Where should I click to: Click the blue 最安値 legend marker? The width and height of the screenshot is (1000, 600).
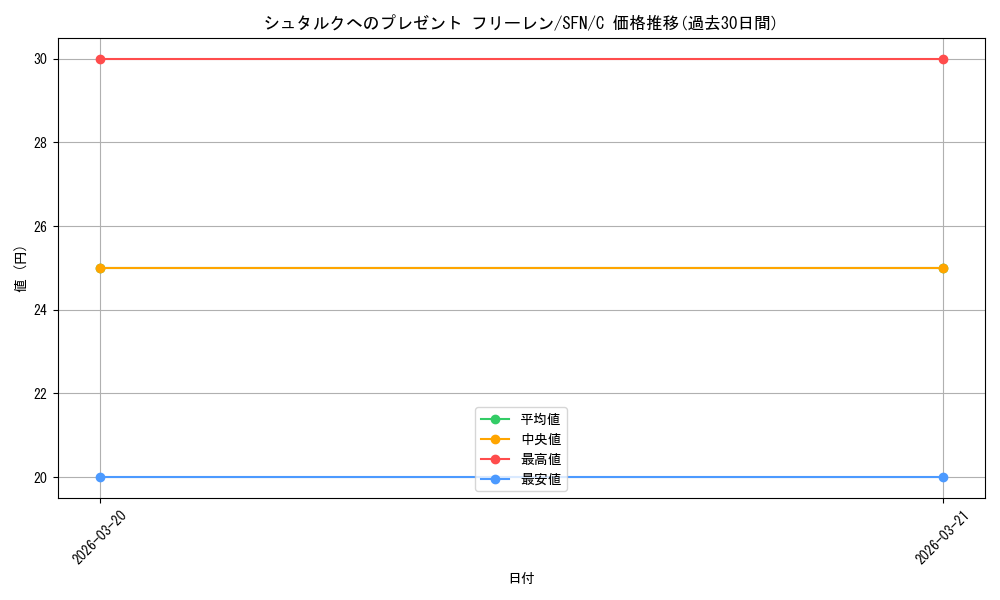[495, 479]
